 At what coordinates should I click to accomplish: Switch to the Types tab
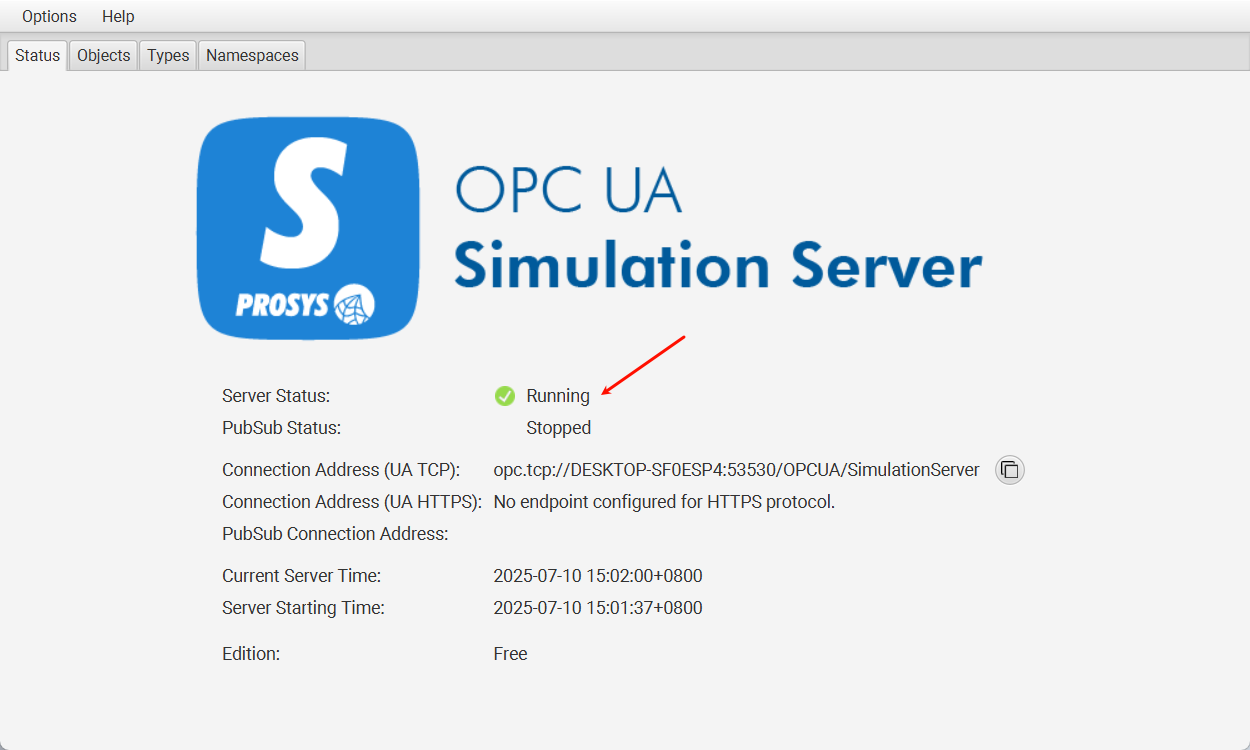(x=168, y=55)
